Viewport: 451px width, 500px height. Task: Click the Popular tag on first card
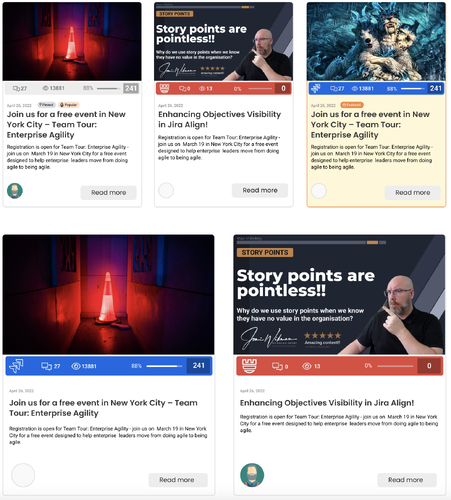69,105
